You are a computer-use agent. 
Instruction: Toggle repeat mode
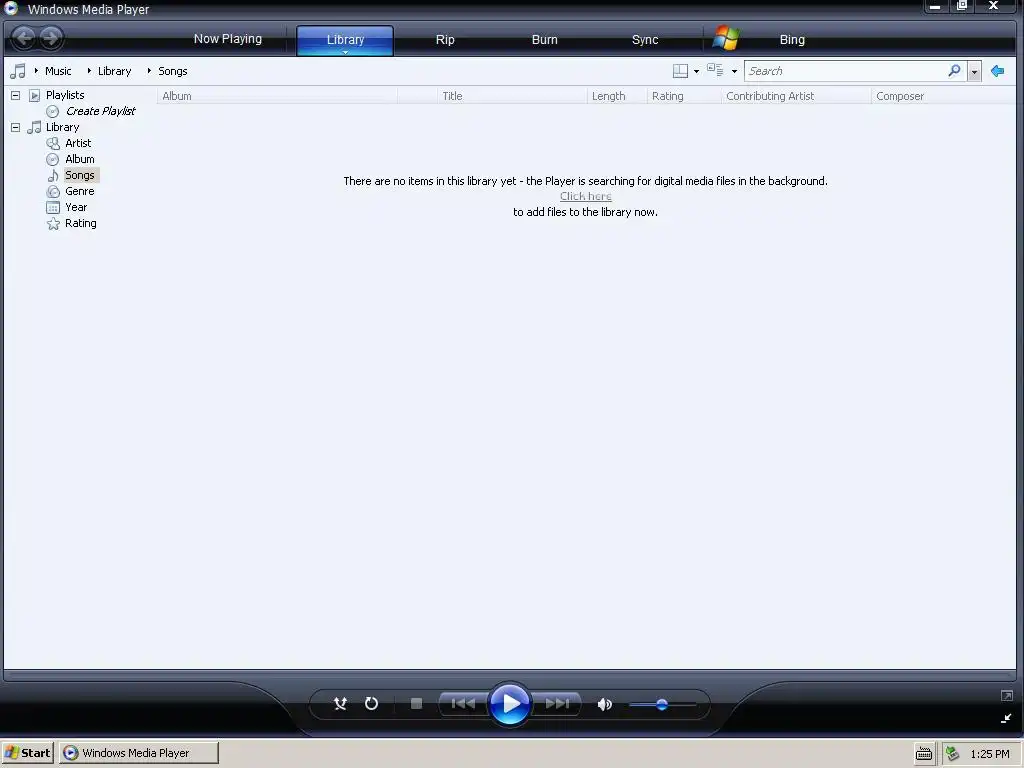[371, 703]
